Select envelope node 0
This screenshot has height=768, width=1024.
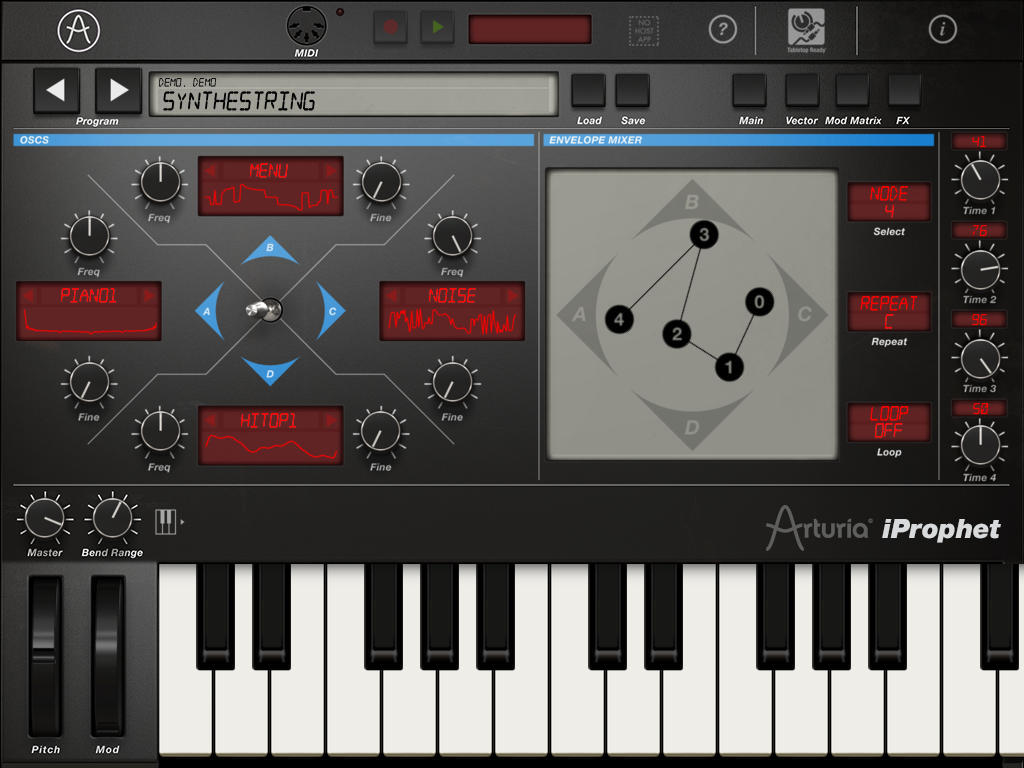759,302
